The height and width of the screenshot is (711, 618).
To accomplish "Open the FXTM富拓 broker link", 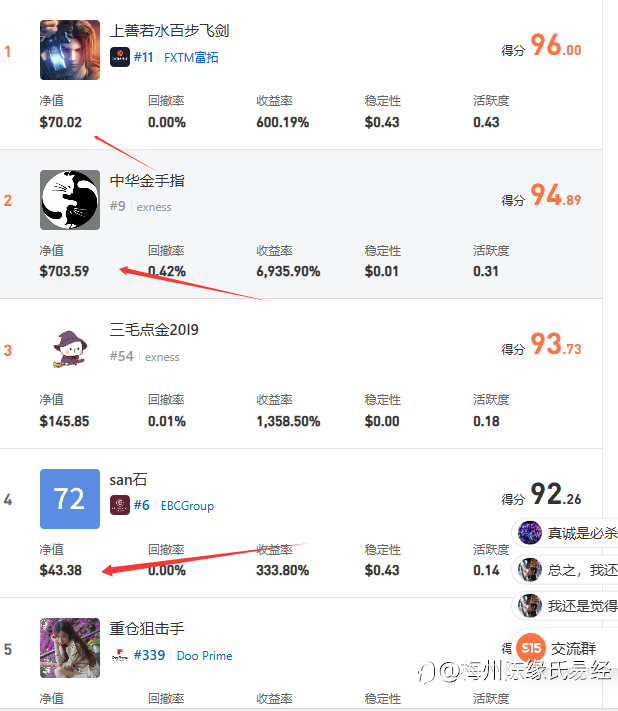I will [191, 58].
